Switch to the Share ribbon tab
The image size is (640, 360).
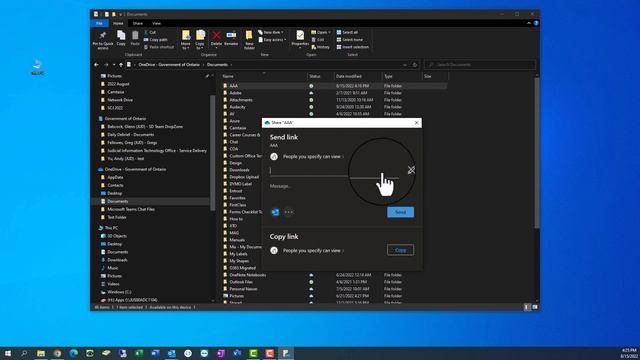pyautogui.click(x=138, y=23)
